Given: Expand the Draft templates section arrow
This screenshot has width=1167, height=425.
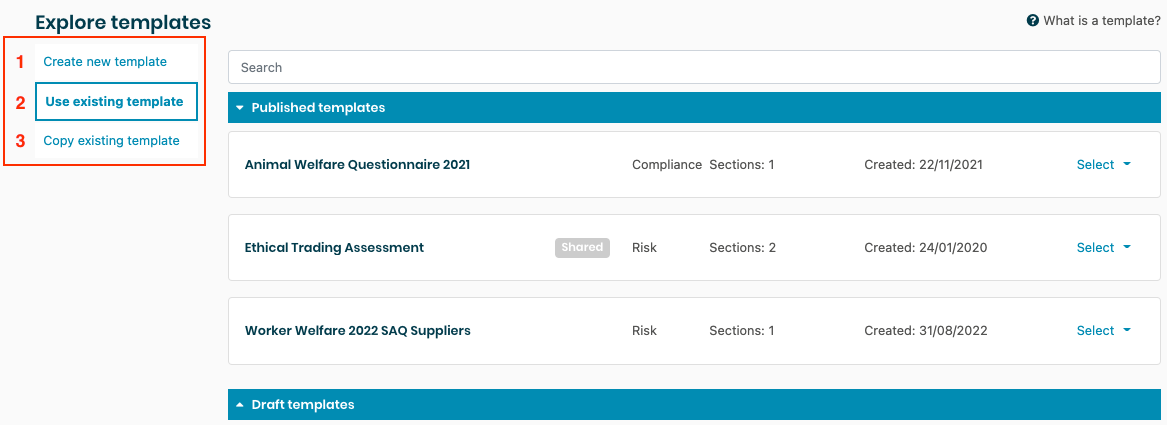Looking at the screenshot, I should pyautogui.click(x=240, y=405).
